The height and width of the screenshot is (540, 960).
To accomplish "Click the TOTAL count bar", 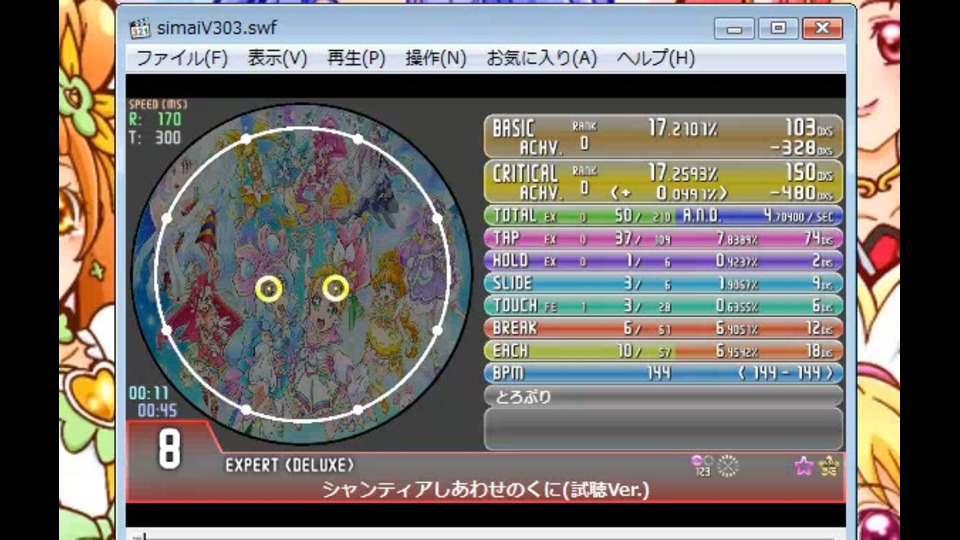I will [580, 216].
